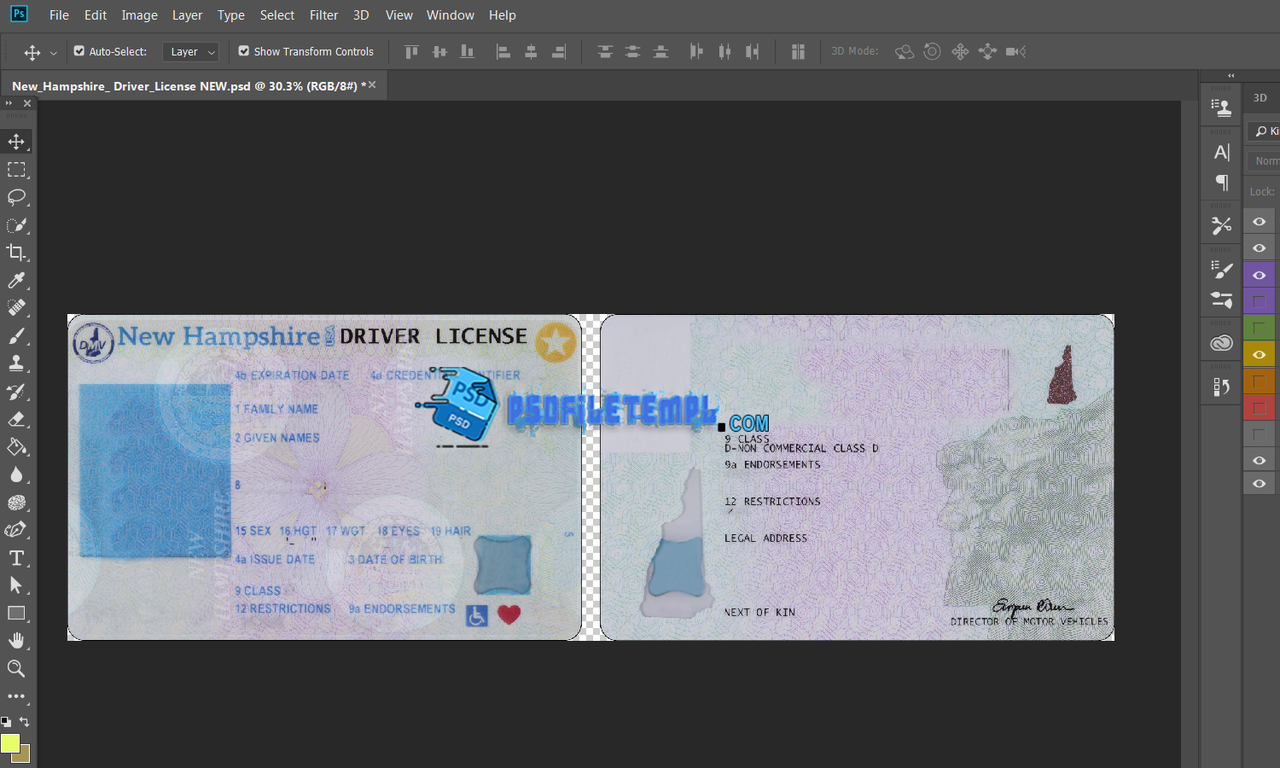
Task: Select the Horizontal Type tool
Action: (x=16, y=558)
